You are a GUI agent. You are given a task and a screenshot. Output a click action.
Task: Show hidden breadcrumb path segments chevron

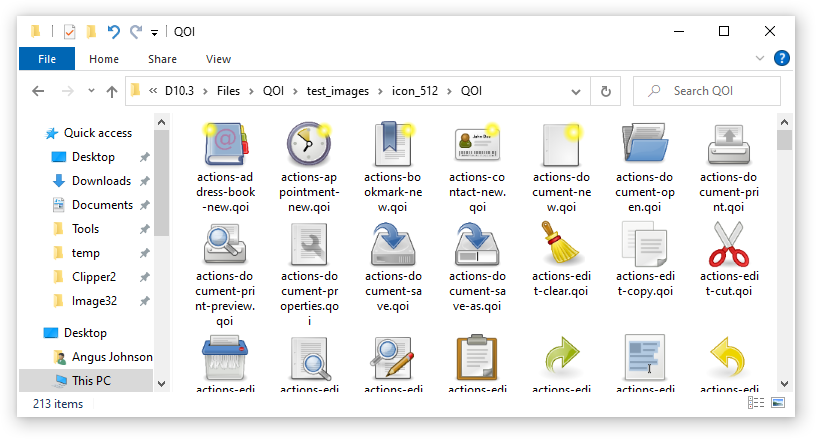[x=153, y=91]
